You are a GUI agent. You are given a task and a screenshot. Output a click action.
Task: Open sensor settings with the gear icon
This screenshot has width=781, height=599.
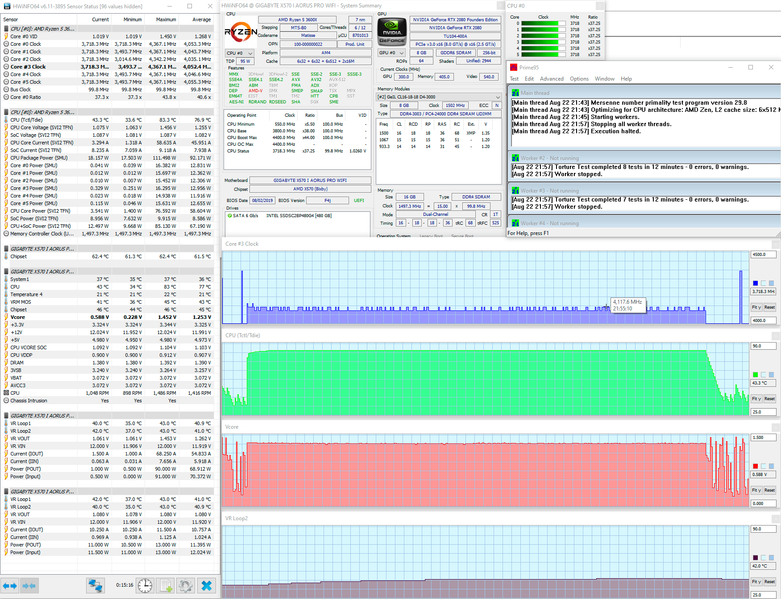[186, 586]
